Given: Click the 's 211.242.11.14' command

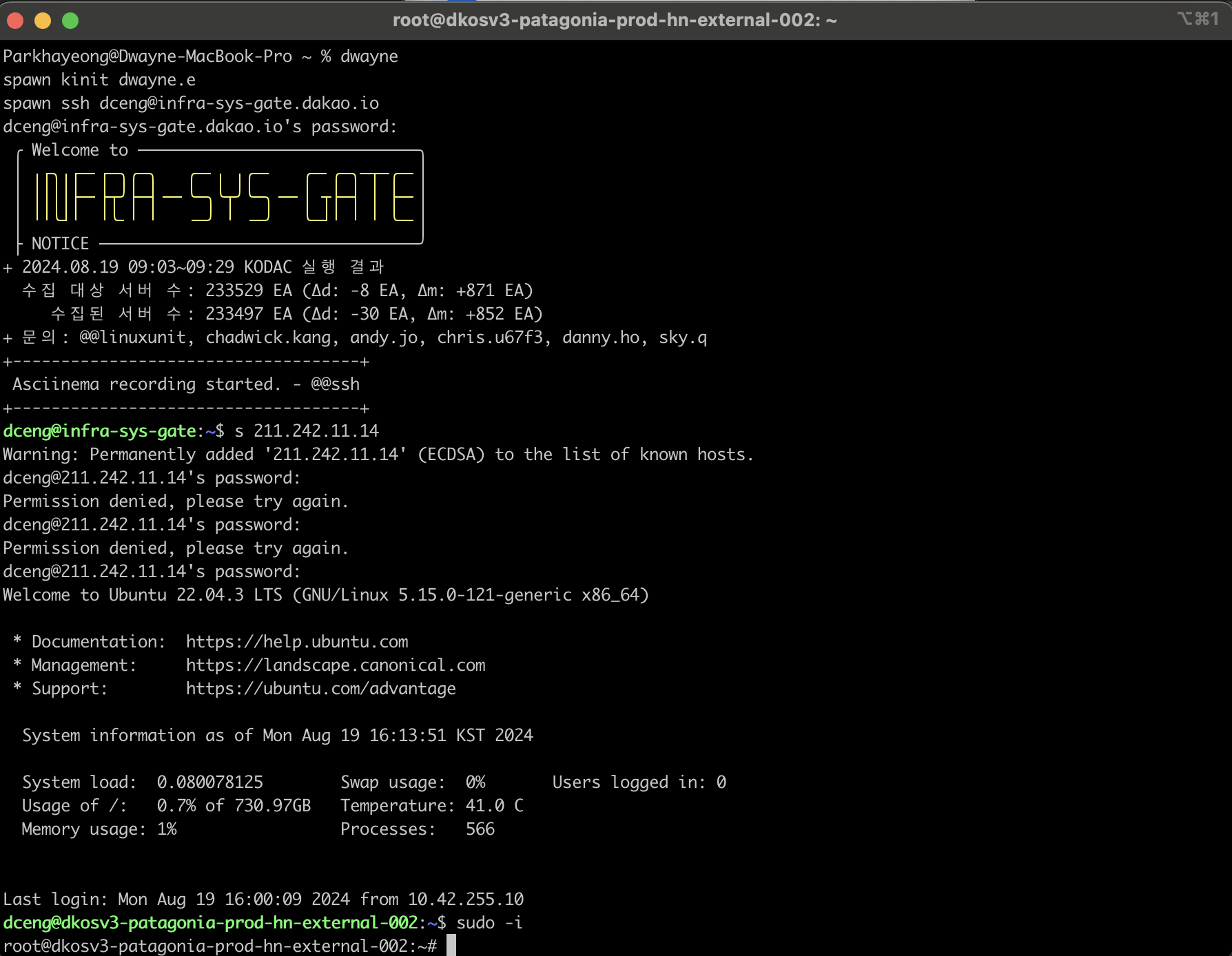Looking at the screenshot, I should coord(307,431).
